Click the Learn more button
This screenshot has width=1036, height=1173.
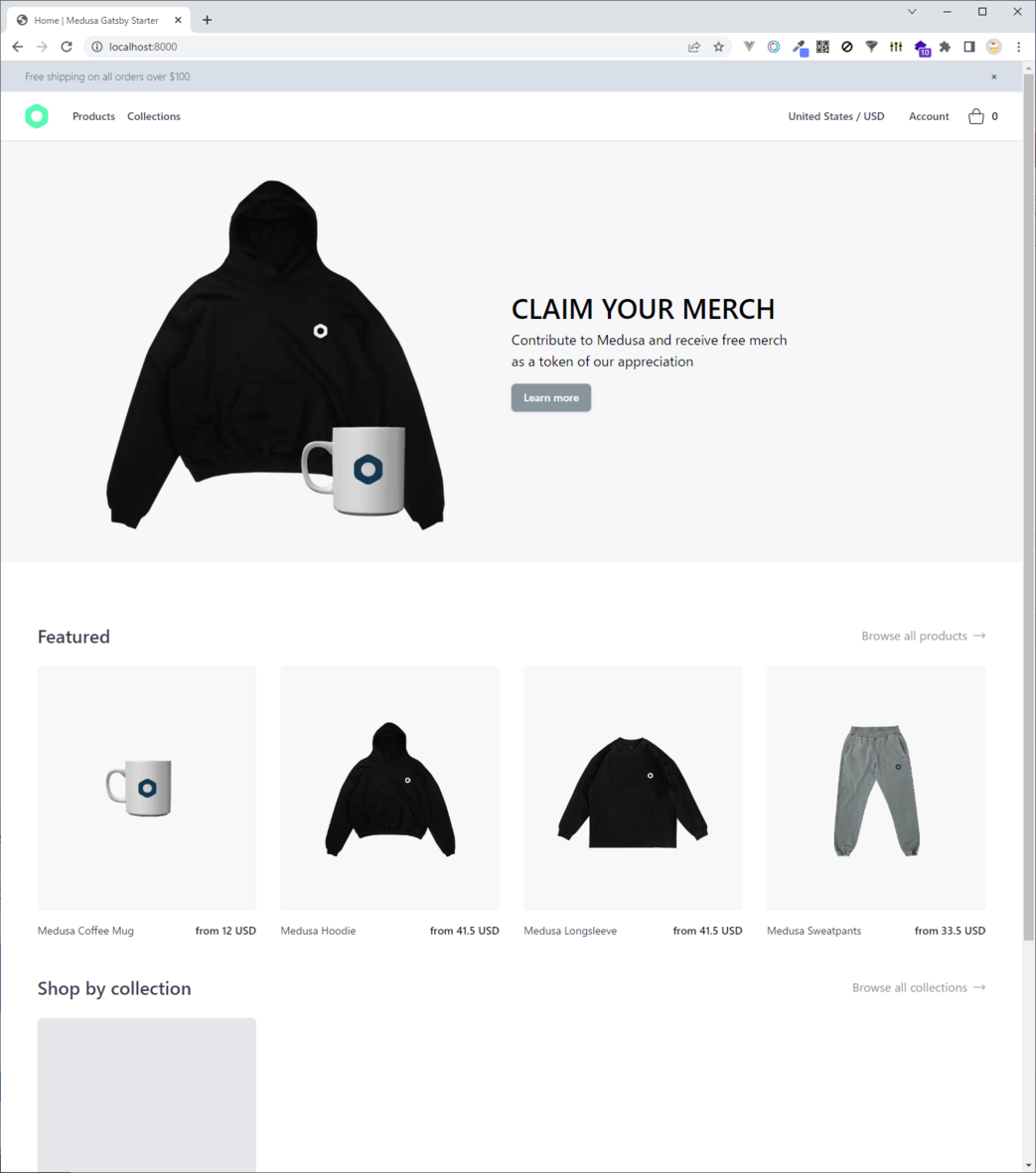pyautogui.click(x=551, y=398)
